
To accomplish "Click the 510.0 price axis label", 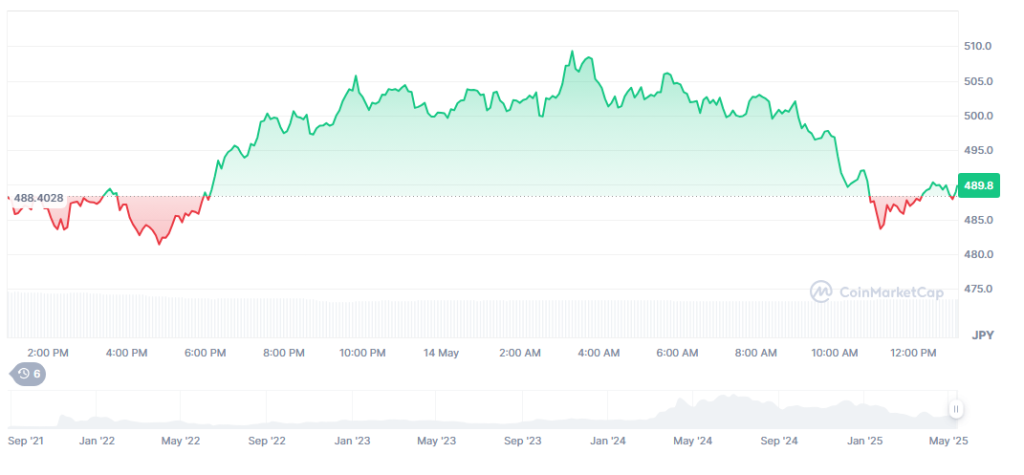I will (977, 46).
